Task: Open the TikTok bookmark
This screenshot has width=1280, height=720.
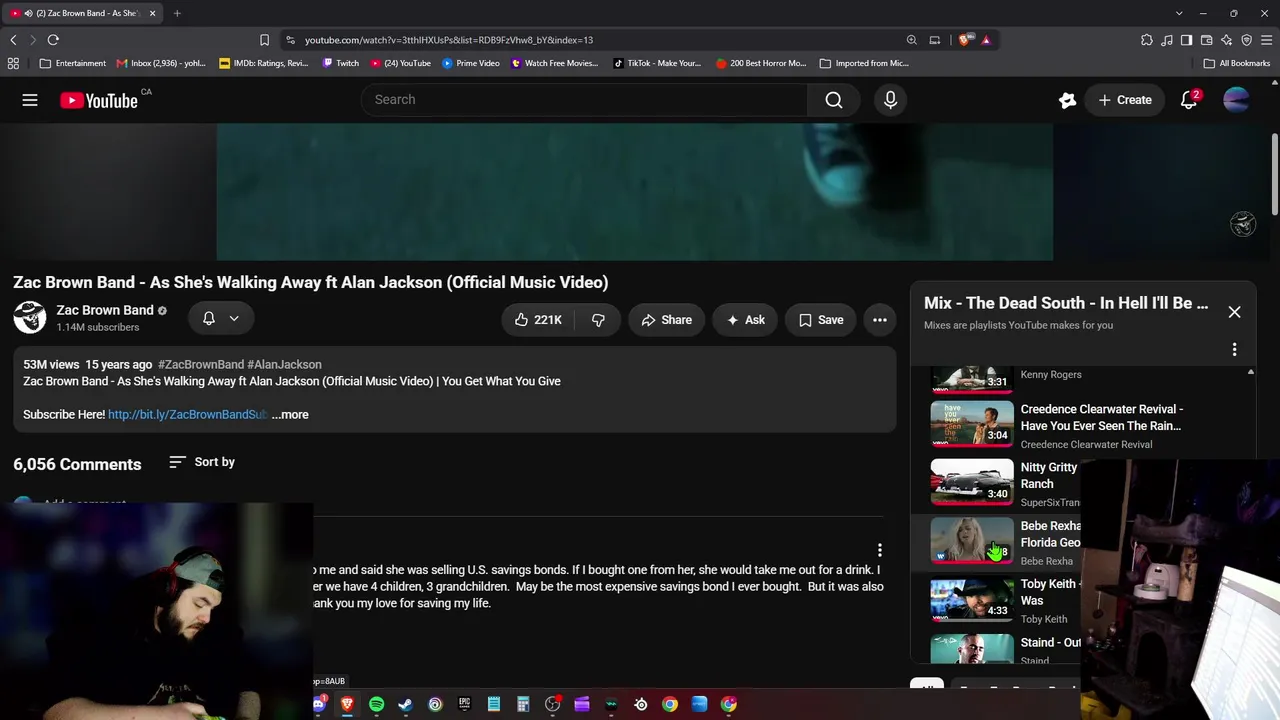Action: coord(657,63)
